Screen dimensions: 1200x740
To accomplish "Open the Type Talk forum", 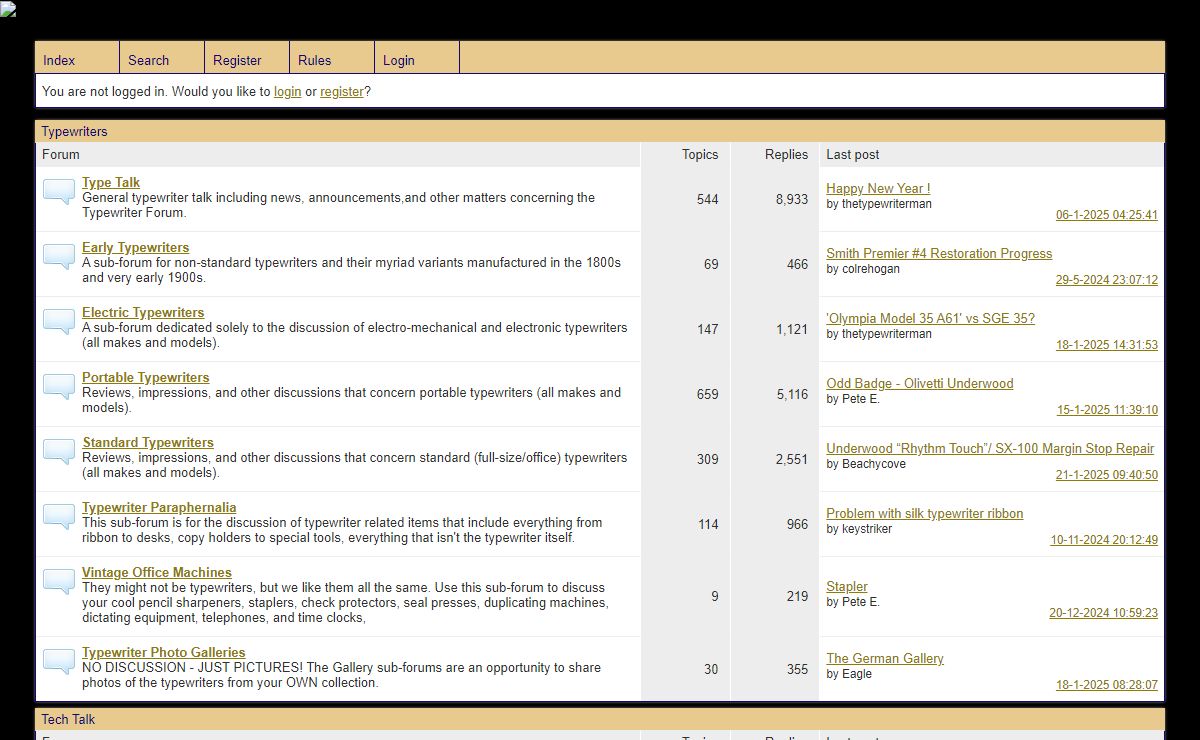I will pos(111,182).
